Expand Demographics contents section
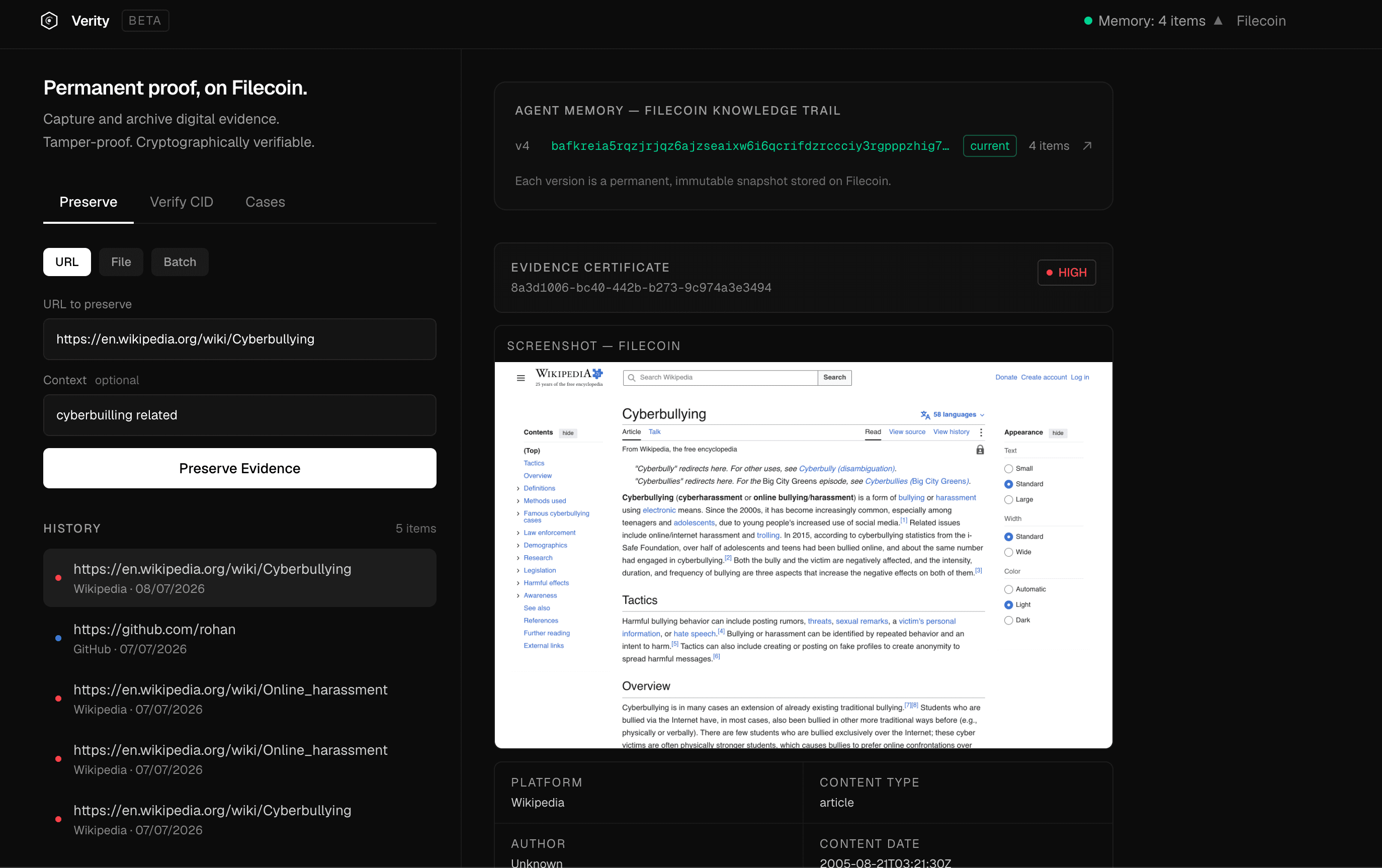This screenshot has height=868, width=1382. tap(518, 546)
